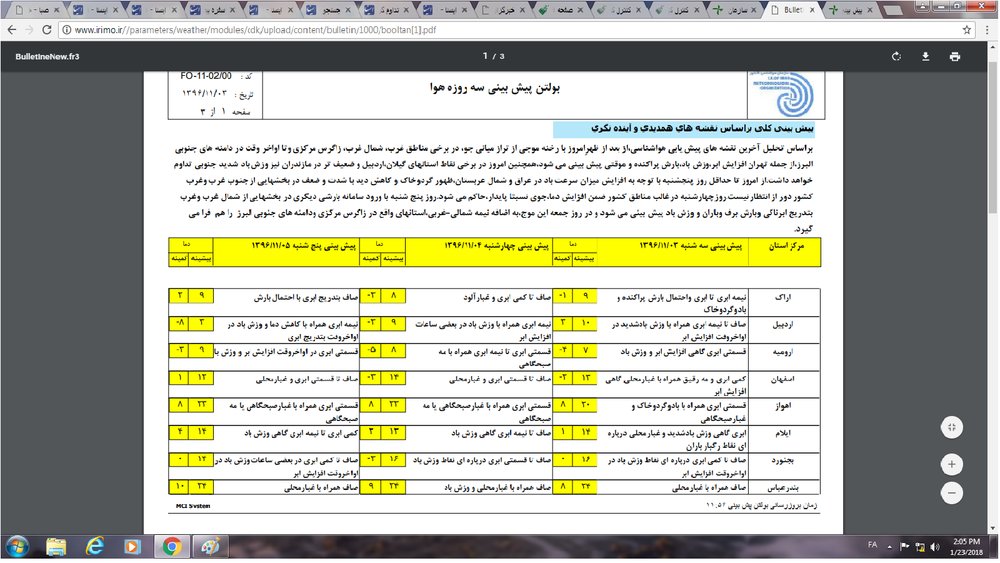
Task: Open the clock showing 2:05 PM
Action: tap(966, 548)
